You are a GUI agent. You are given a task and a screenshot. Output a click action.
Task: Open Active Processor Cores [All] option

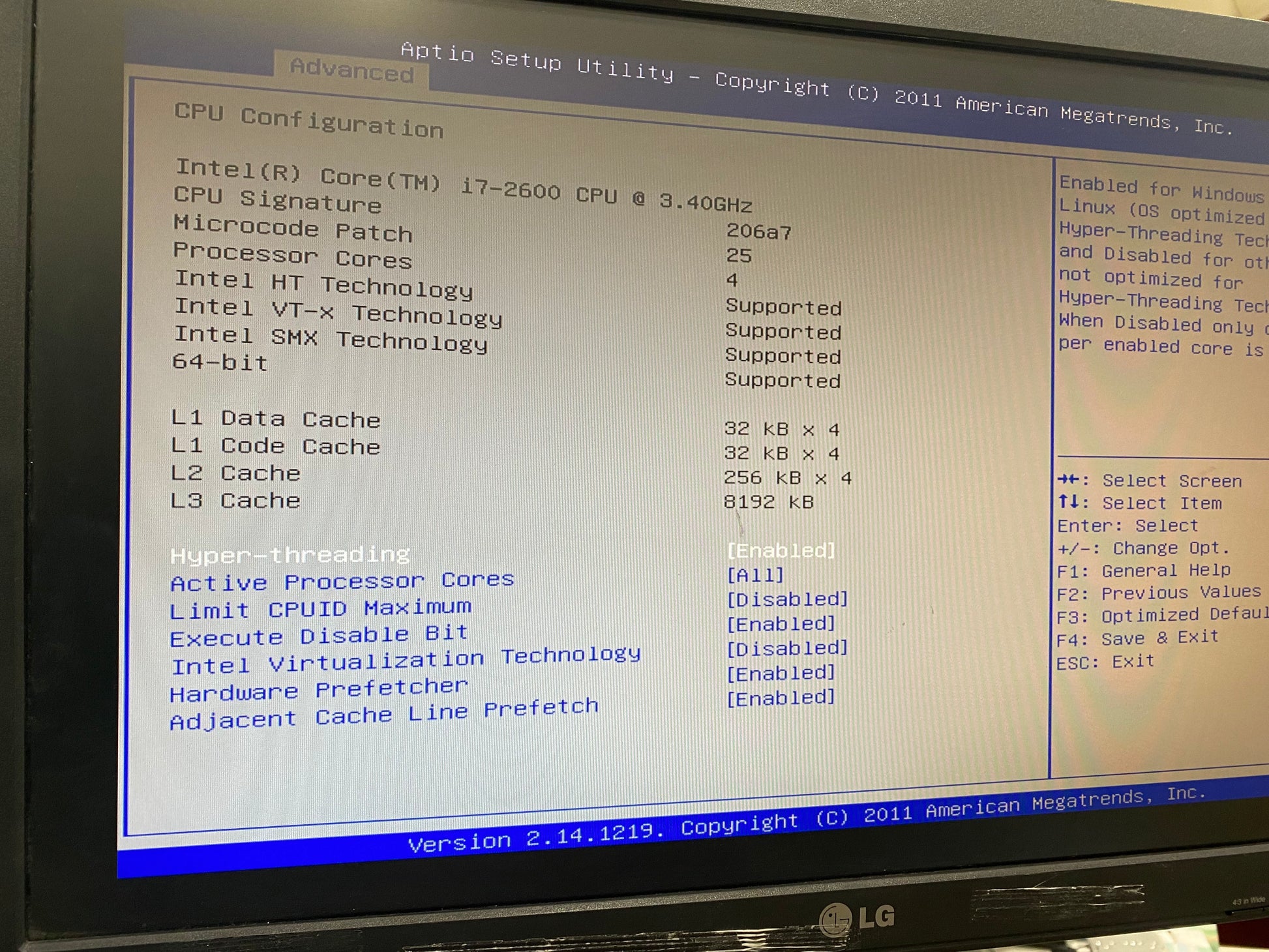(755, 575)
